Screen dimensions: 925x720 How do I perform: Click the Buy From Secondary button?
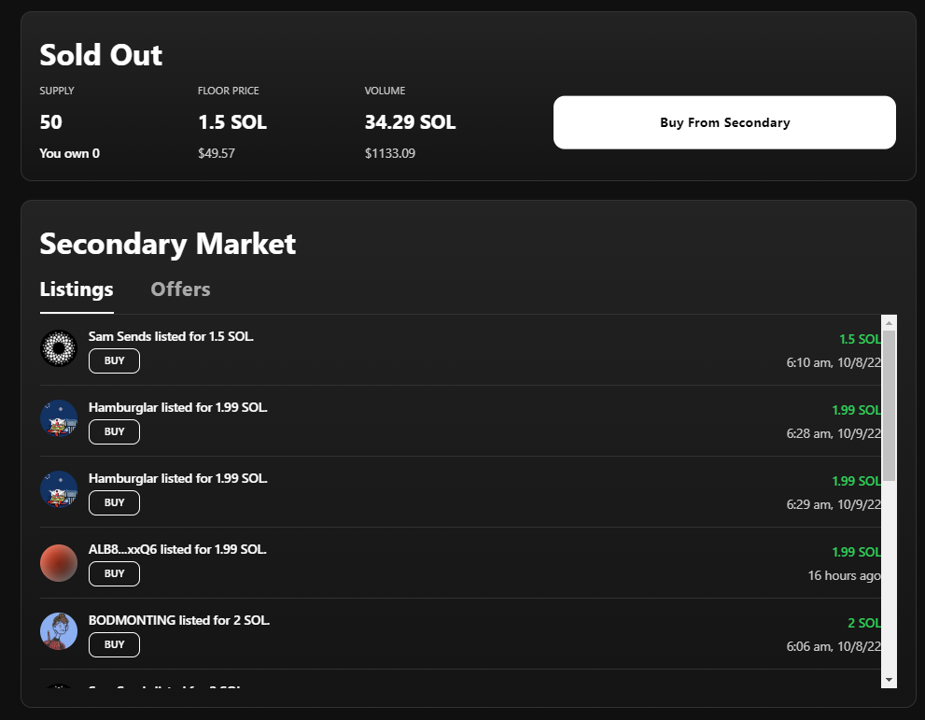724,123
